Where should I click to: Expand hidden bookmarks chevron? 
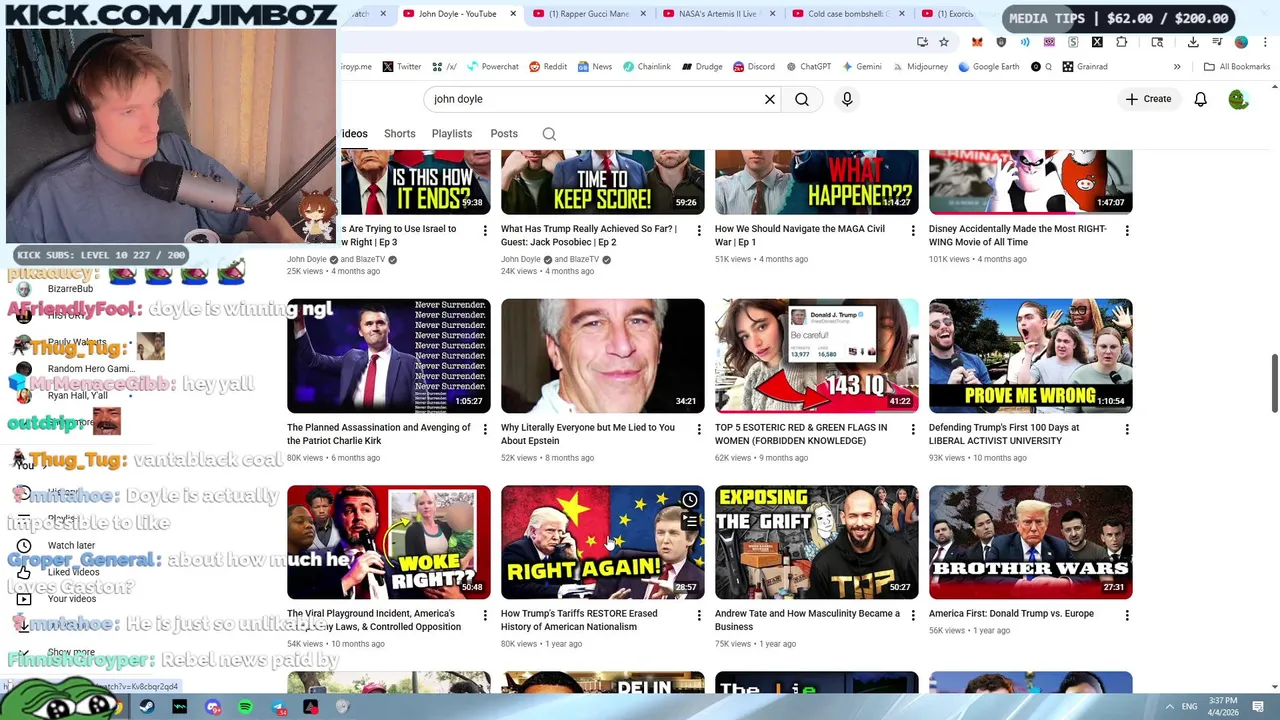(x=1177, y=67)
